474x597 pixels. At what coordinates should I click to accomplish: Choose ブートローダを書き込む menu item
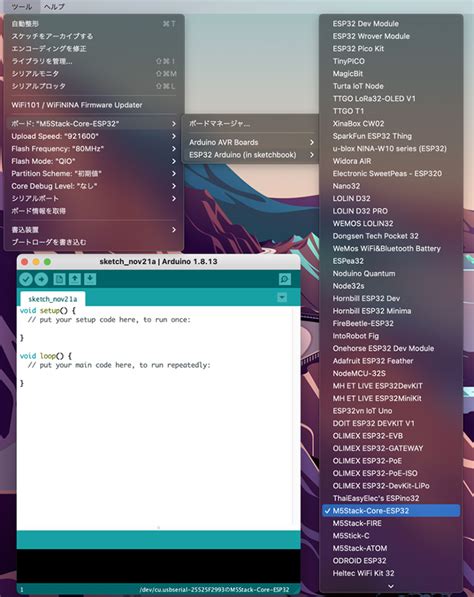(94, 242)
